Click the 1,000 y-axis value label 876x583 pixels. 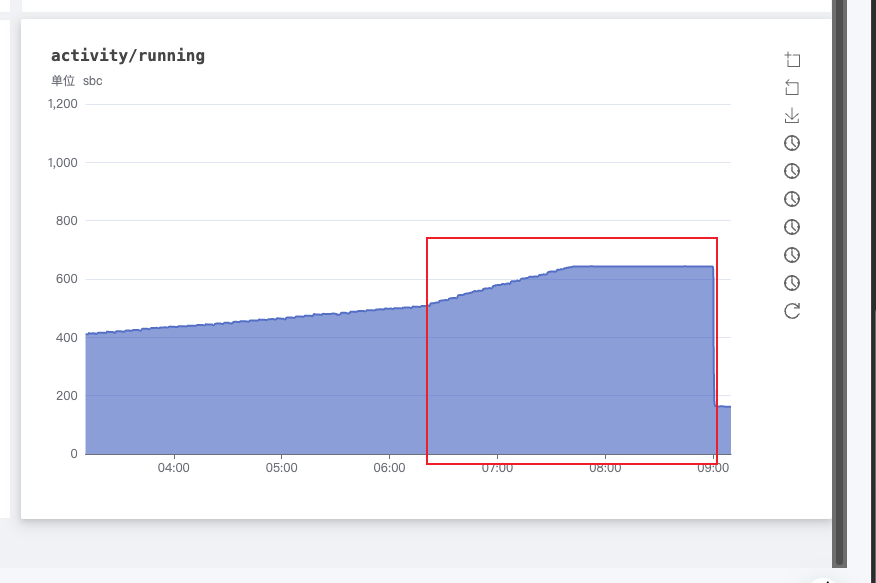(x=62, y=162)
